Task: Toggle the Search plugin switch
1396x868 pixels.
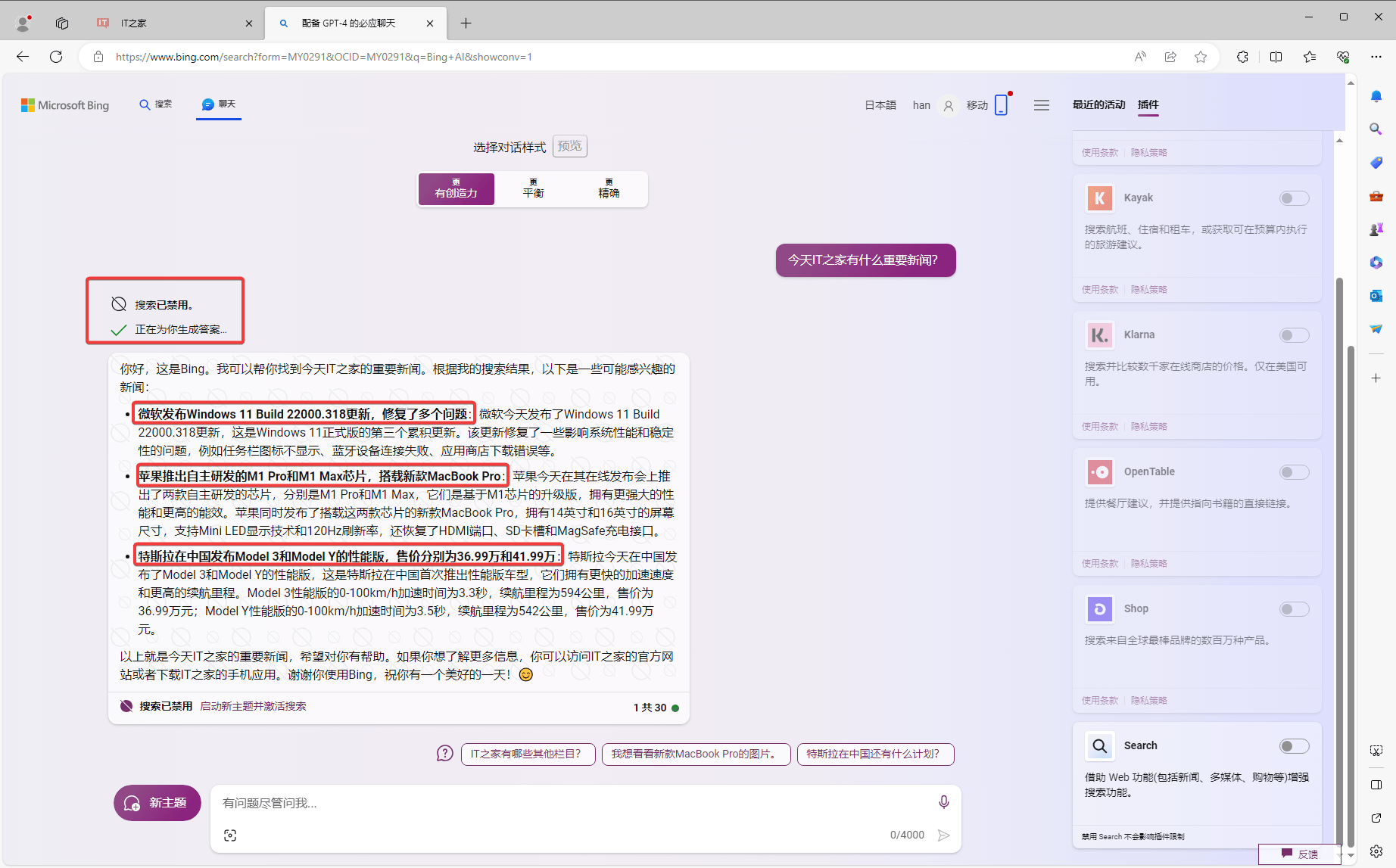Action: point(1294,746)
